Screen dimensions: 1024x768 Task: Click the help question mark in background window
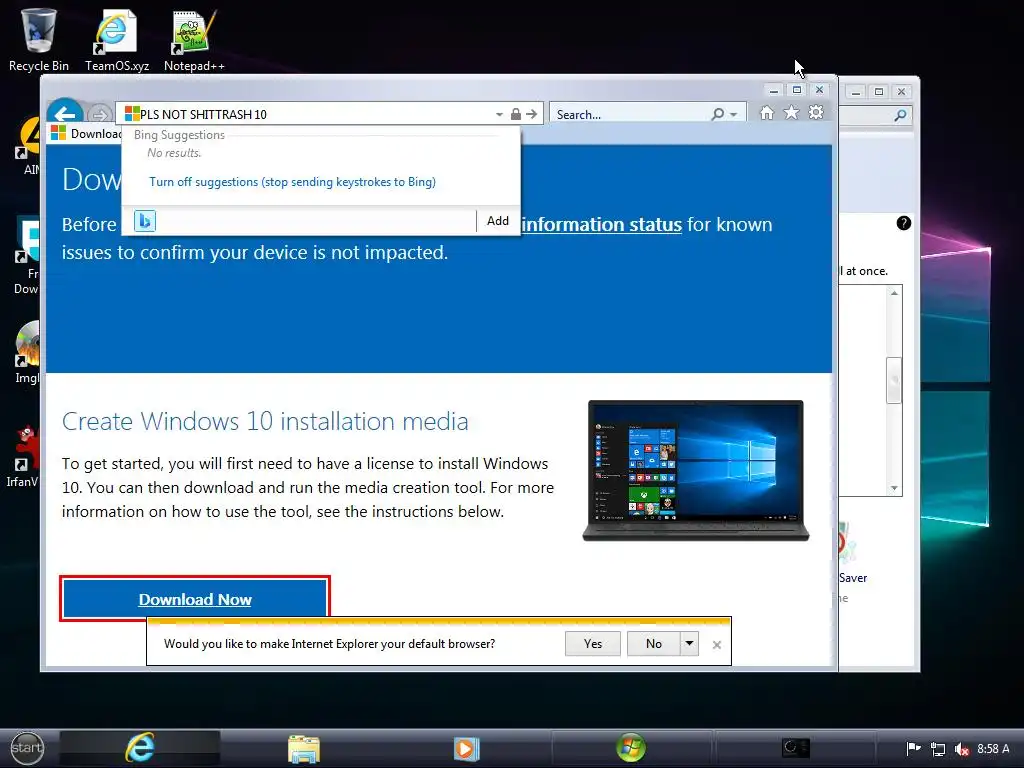click(904, 223)
